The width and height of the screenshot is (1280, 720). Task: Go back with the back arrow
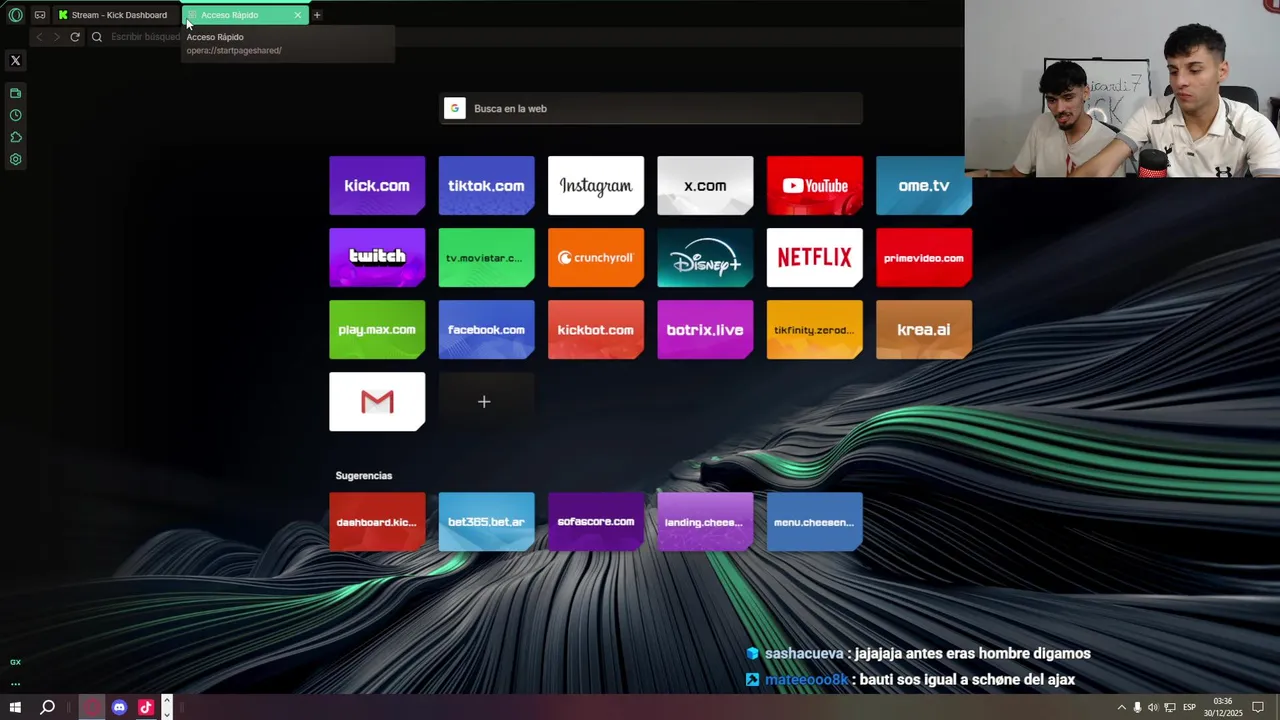[39, 37]
